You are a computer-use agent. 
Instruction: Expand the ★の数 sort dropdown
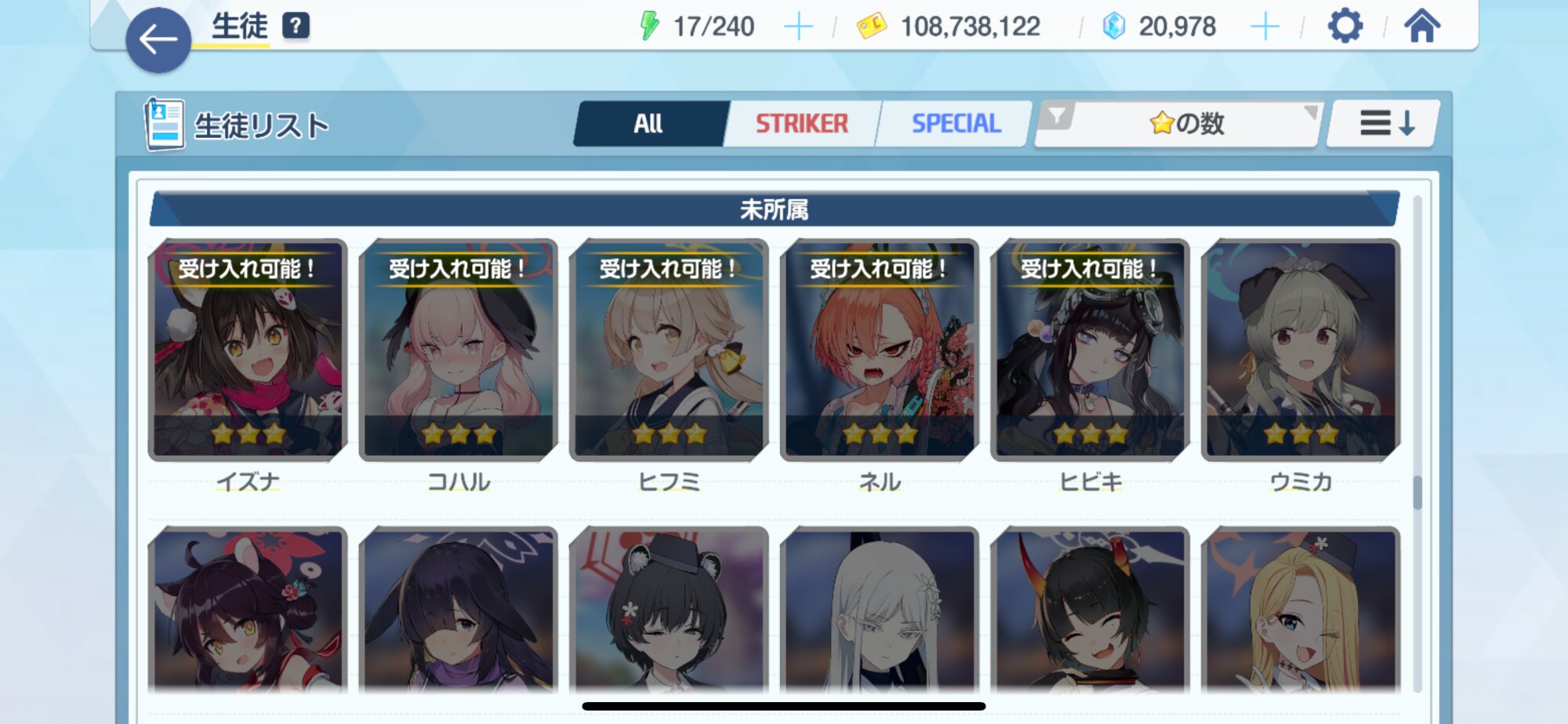1180,123
